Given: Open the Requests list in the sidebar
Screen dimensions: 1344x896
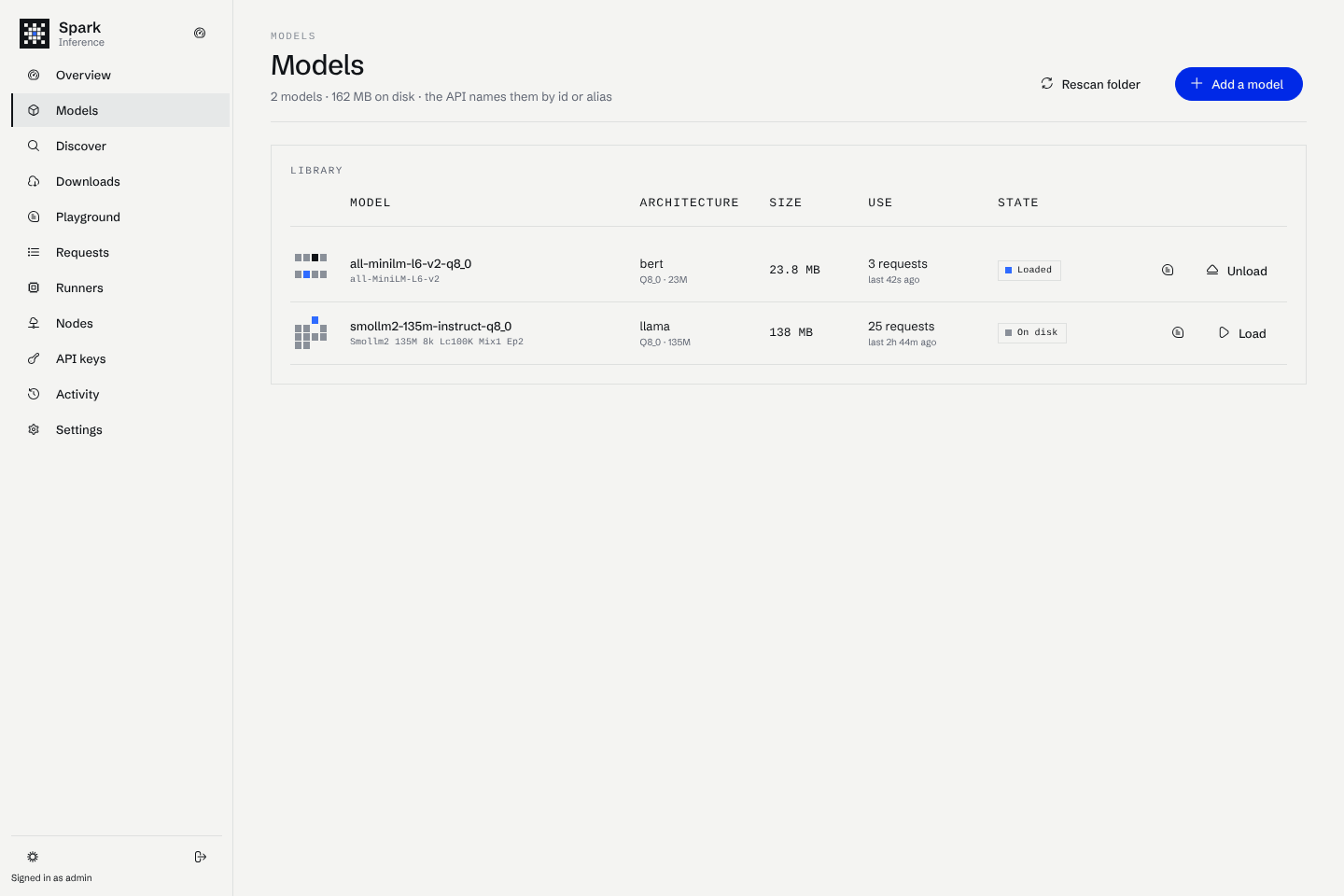Looking at the screenshot, I should click(x=120, y=252).
